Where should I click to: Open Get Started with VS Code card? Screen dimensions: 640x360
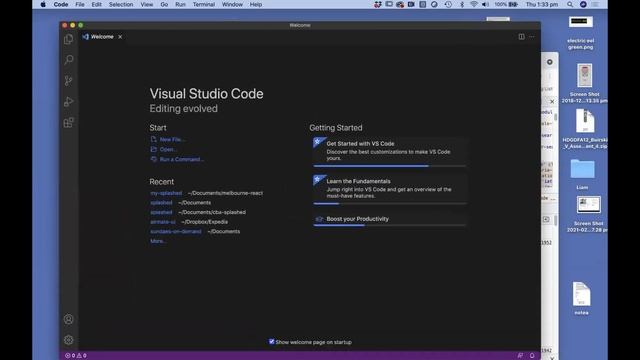click(x=389, y=151)
